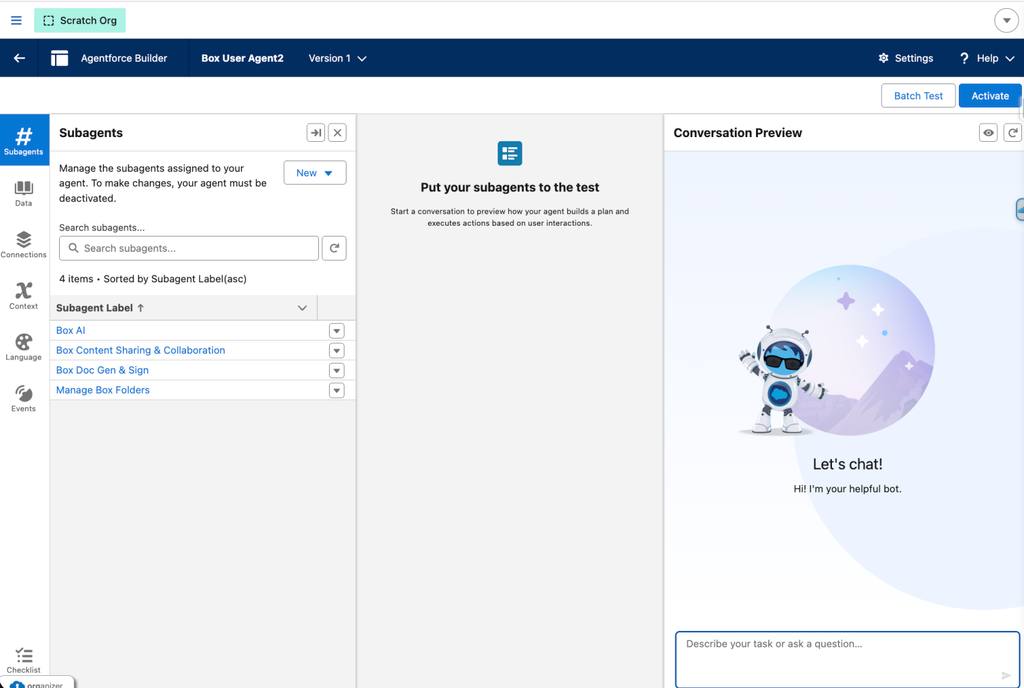The height and width of the screenshot is (688, 1024).
Task: Click the Describe your task message box
Action: tap(847, 659)
